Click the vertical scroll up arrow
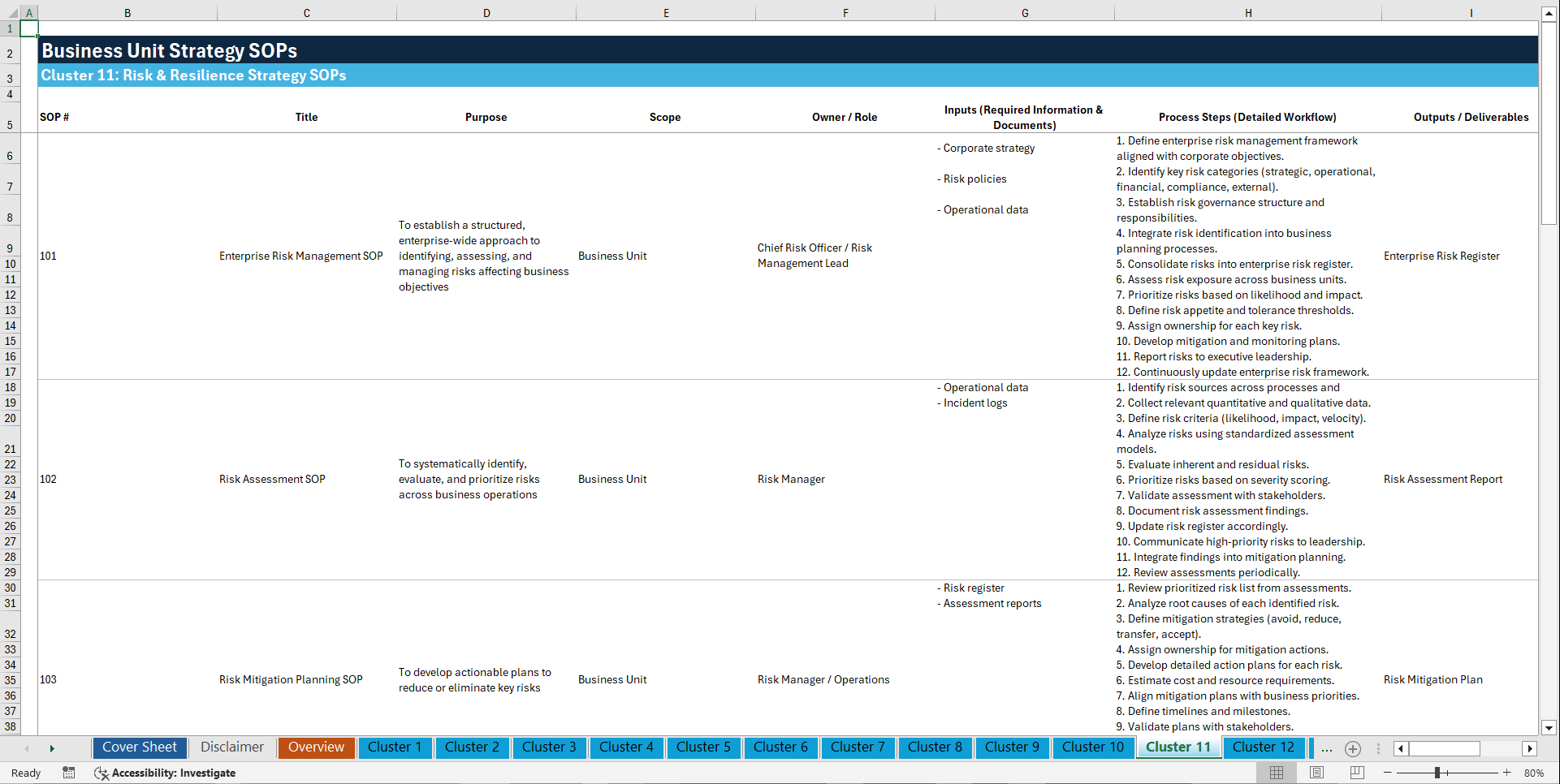 [x=1549, y=14]
